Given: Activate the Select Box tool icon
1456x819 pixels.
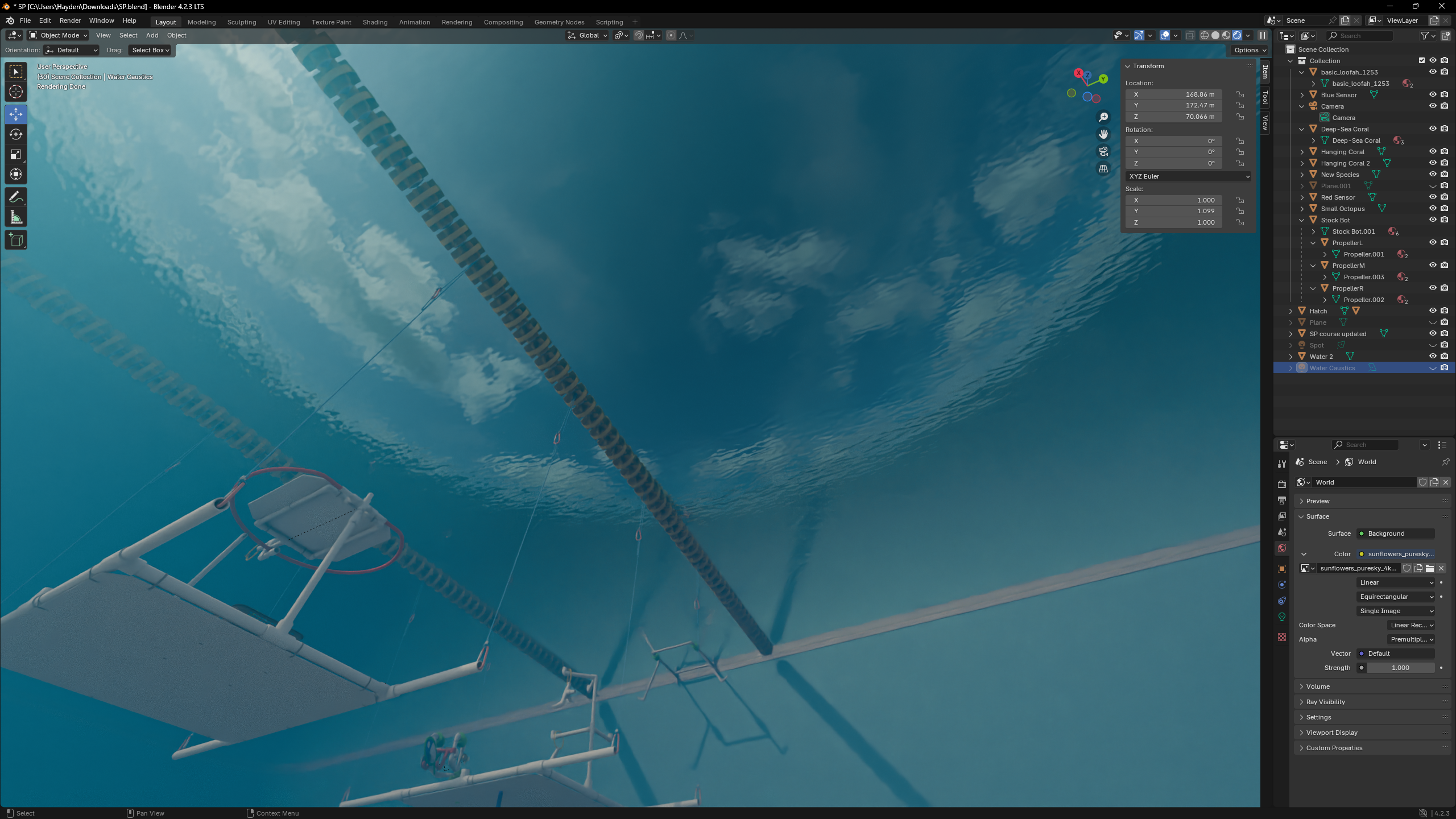Looking at the screenshot, I should coord(16,72).
